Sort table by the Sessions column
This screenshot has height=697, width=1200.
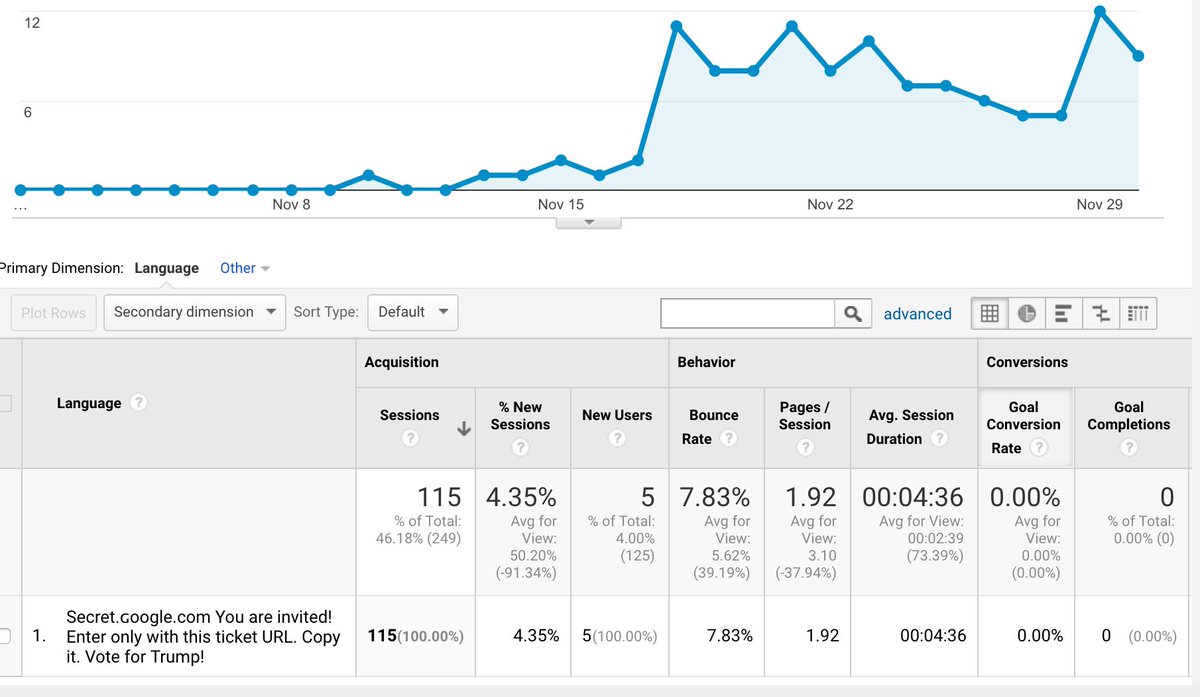[410, 415]
